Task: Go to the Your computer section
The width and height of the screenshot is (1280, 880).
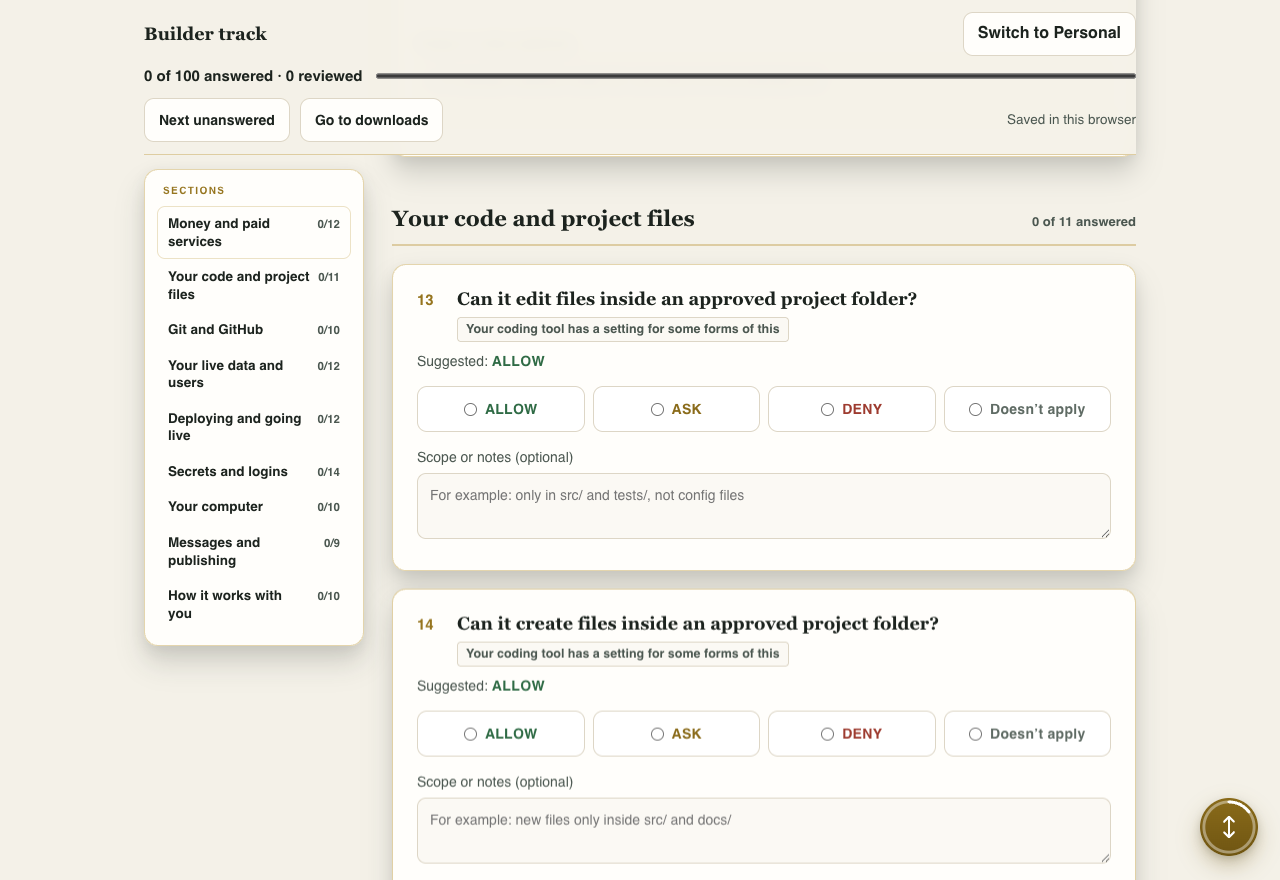Action: (254, 507)
